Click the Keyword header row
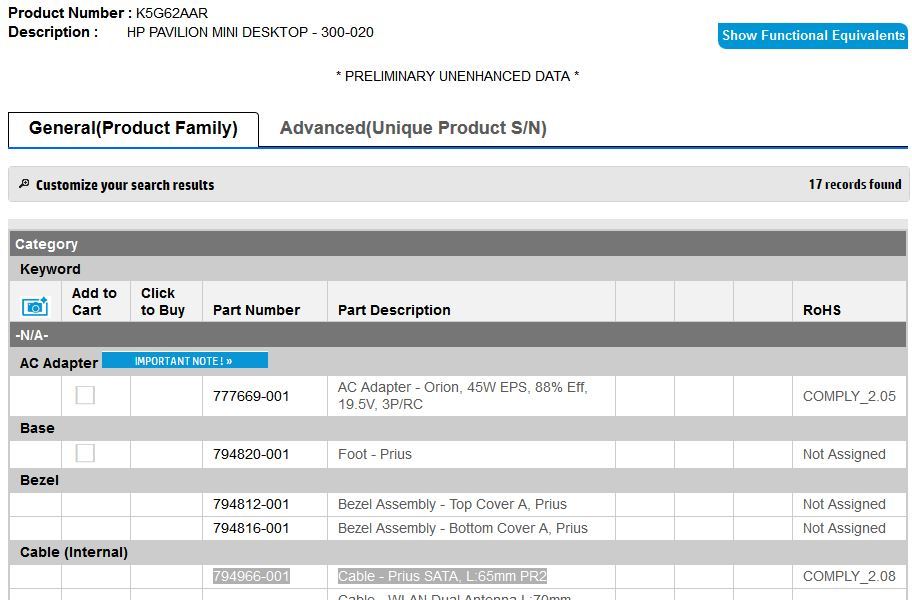Screen dimensions: 912x600 pyautogui.click(x=458, y=269)
